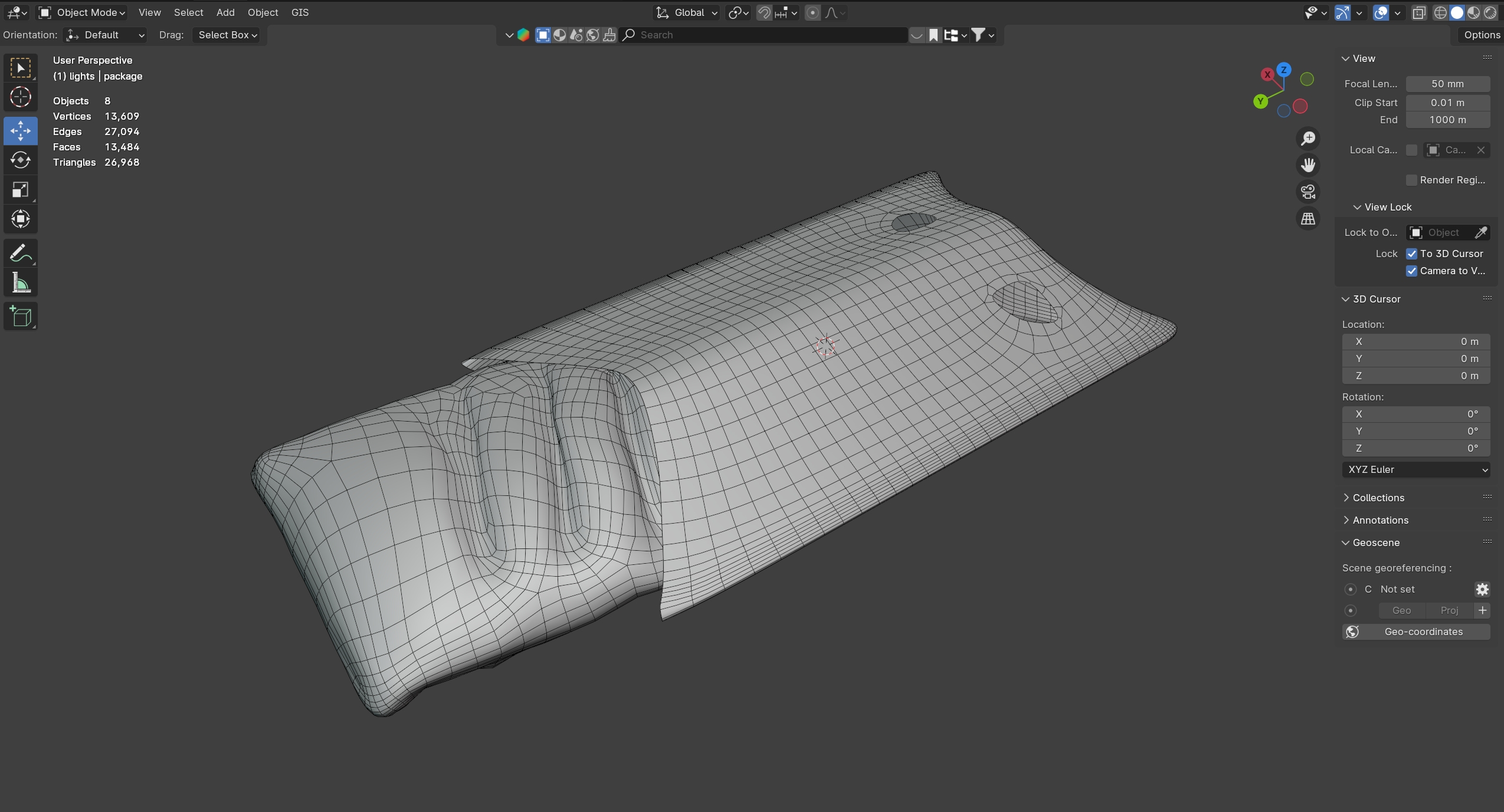This screenshot has width=1504, height=812.
Task: Select the Scale tool
Action: (x=21, y=190)
